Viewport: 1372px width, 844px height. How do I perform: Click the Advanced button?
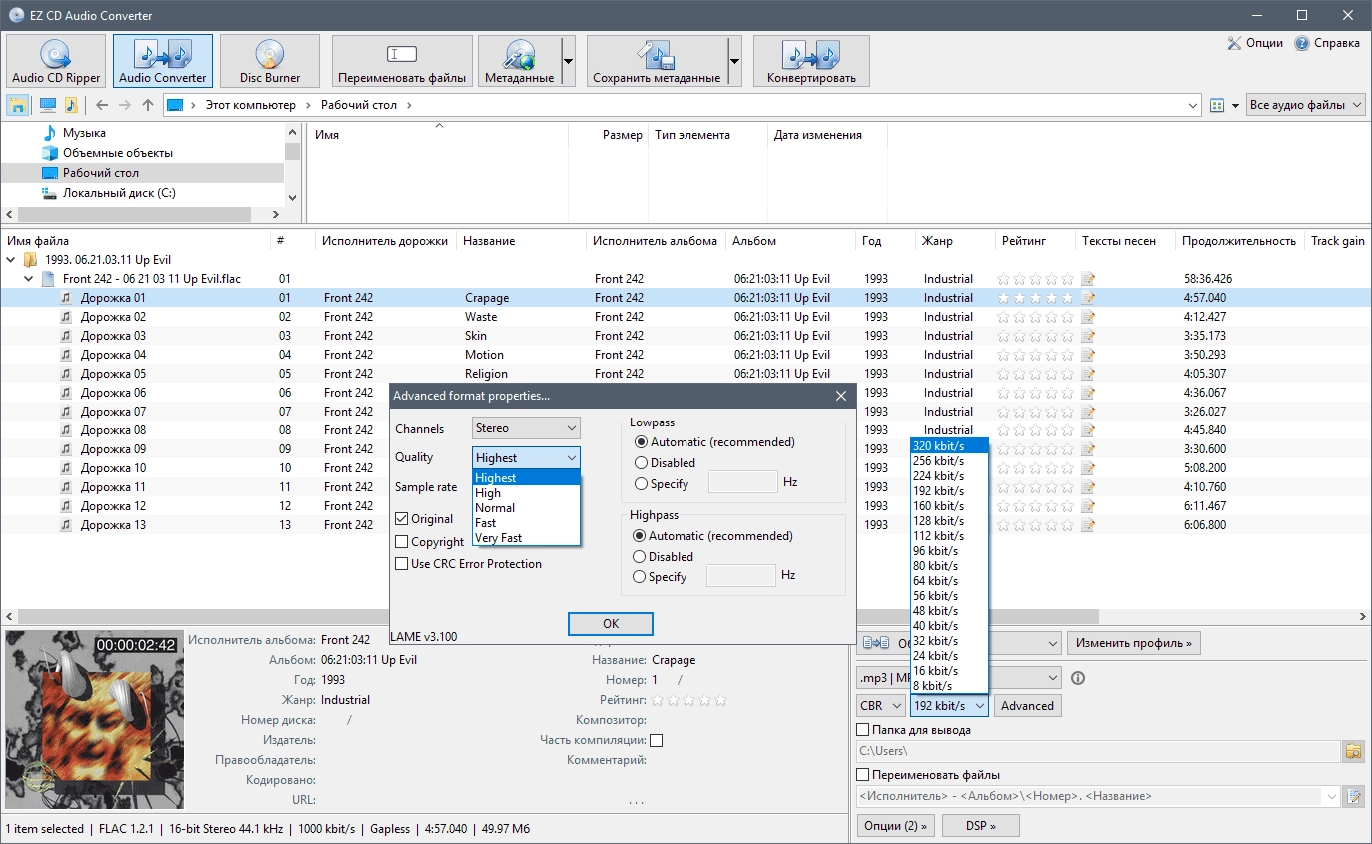(x=1027, y=705)
